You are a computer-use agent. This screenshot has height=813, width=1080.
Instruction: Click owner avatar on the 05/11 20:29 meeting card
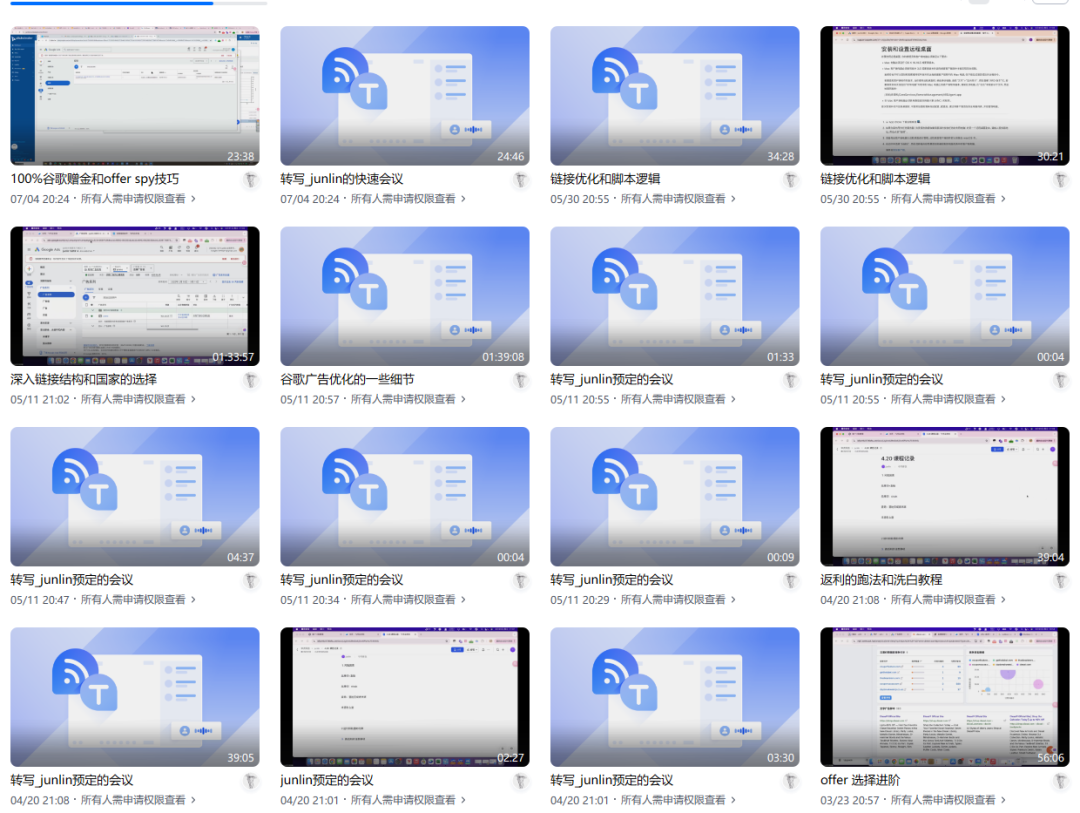791,582
